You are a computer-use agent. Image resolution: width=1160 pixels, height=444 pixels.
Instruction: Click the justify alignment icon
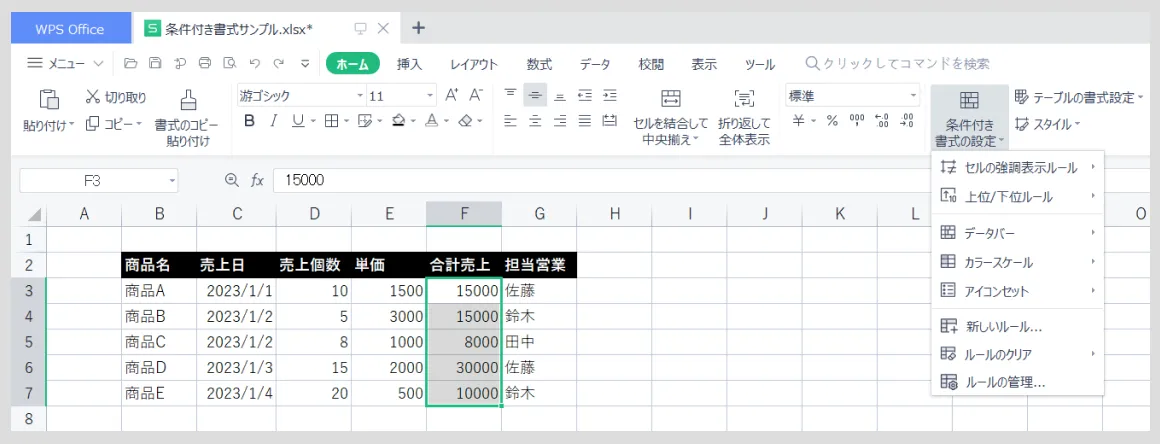coord(584,121)
